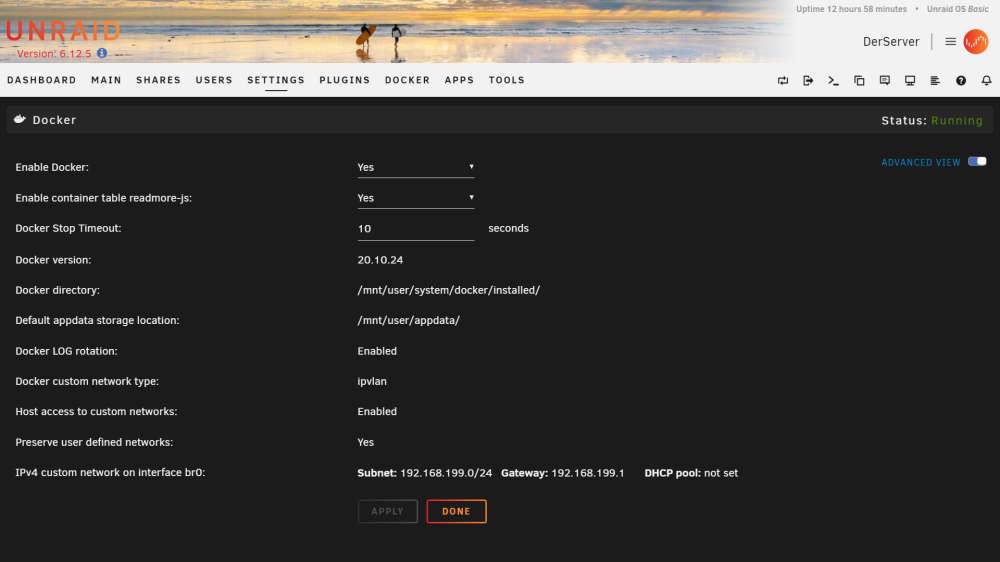1000x562 pixels.
Task: Open the Docker menu tab
Action: click(x=407, y=80)
